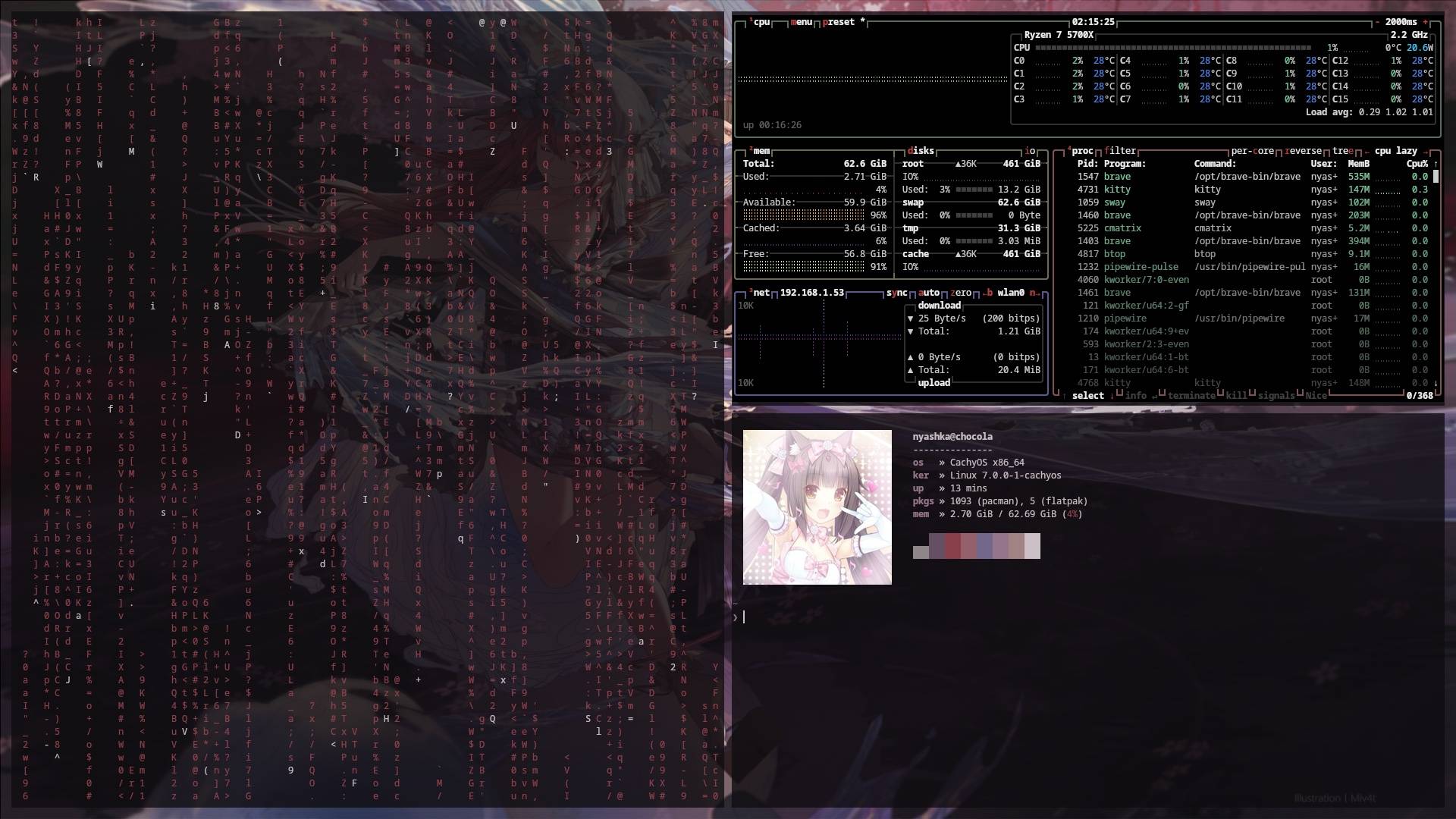Click the MemB column header

pyautogui.click(x=1358, y=164)
